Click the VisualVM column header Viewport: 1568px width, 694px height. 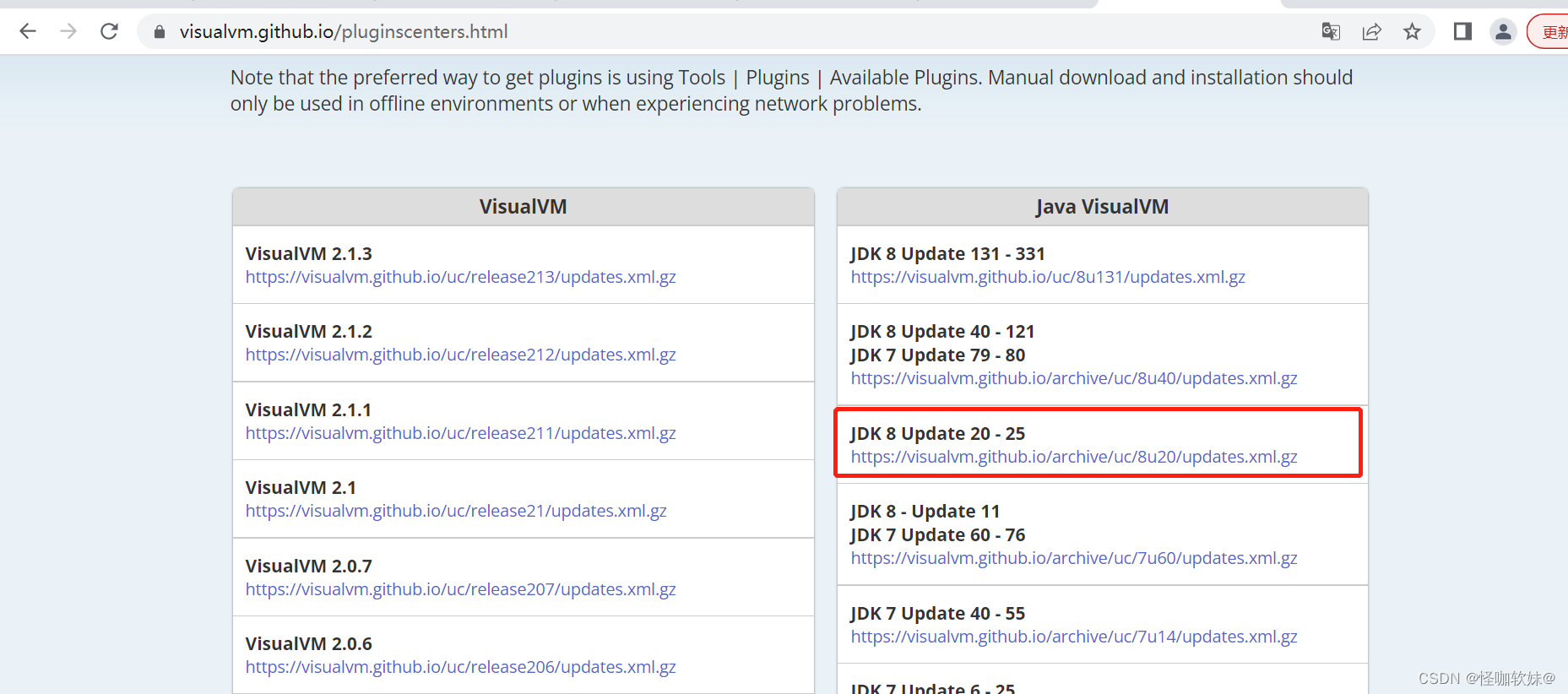[x=524, y=207]
